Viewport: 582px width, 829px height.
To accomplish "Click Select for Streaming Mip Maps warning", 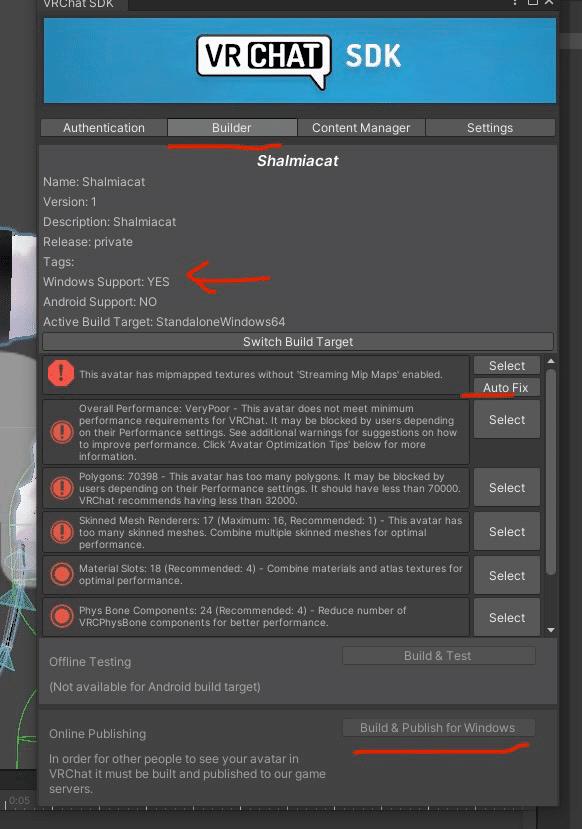I will (506, 365).
